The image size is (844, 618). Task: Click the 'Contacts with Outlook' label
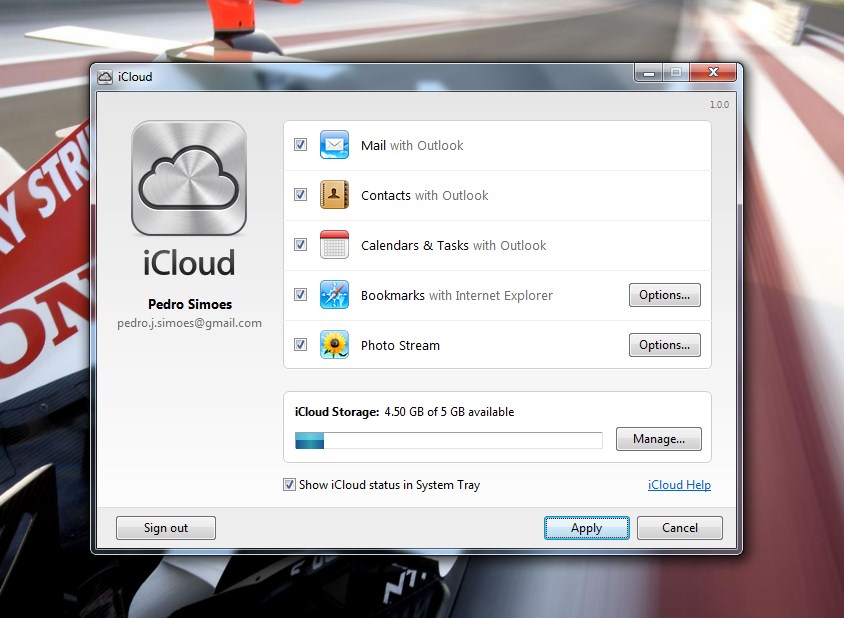click(x=425, y=195)
